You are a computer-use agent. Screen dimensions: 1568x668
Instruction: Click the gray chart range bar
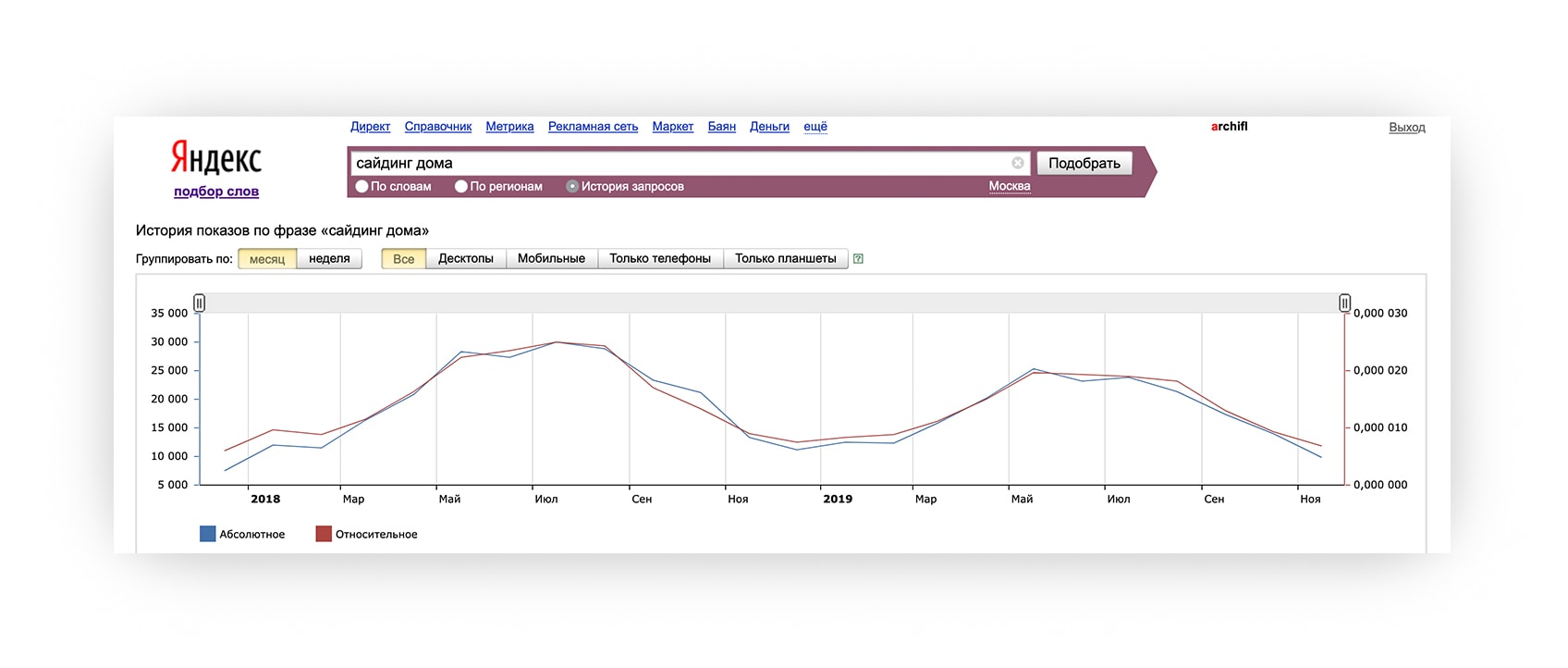772,303
